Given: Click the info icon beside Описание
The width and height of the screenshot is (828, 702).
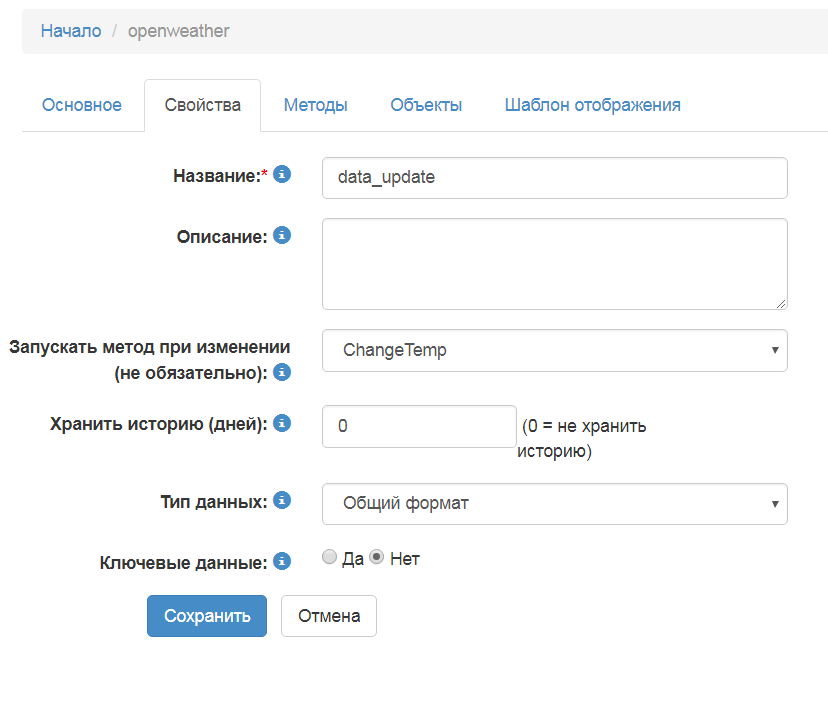Looking at the screenshot, I should coord(282,235).
